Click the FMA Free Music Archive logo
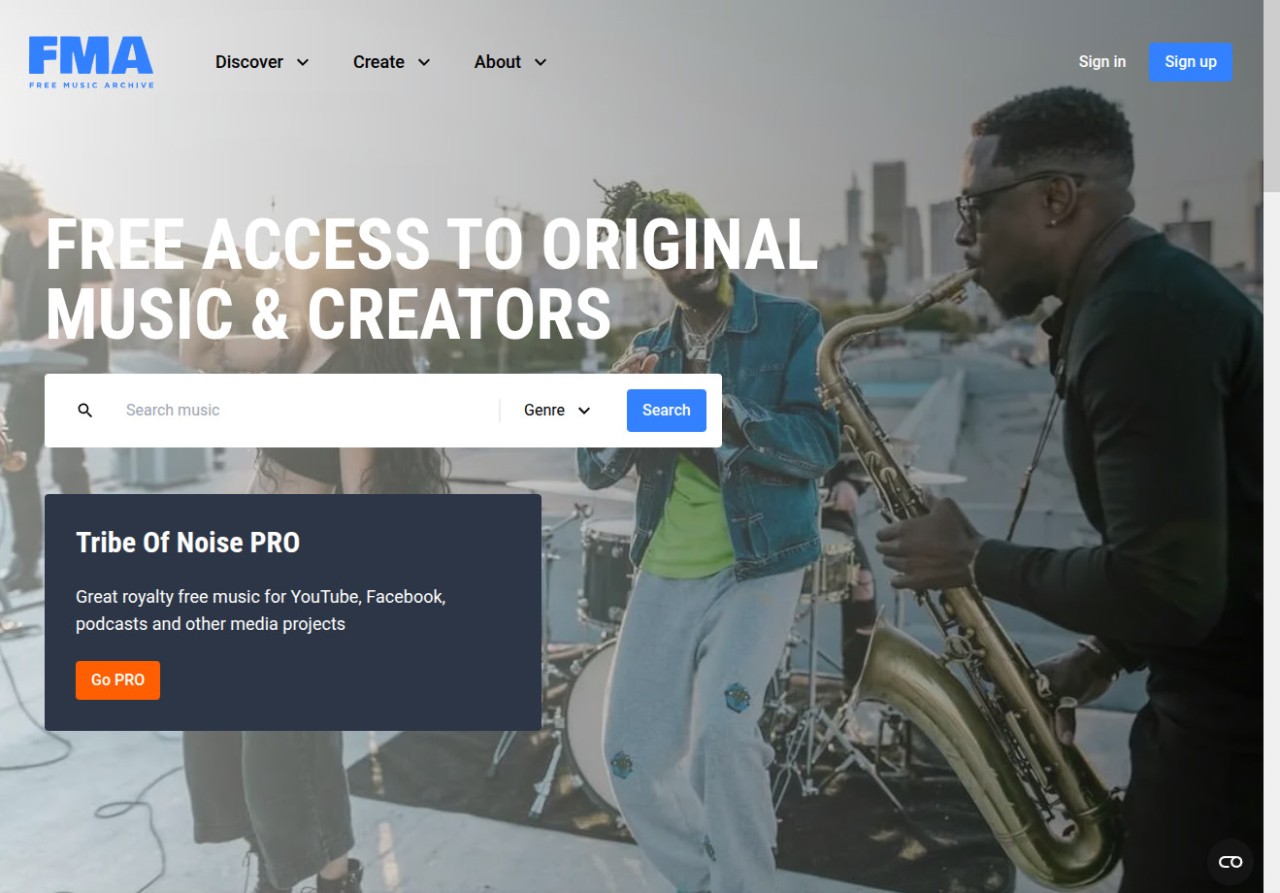This screenshot has width=1280, height=893. pyautogui.click(x=91, y=62)
